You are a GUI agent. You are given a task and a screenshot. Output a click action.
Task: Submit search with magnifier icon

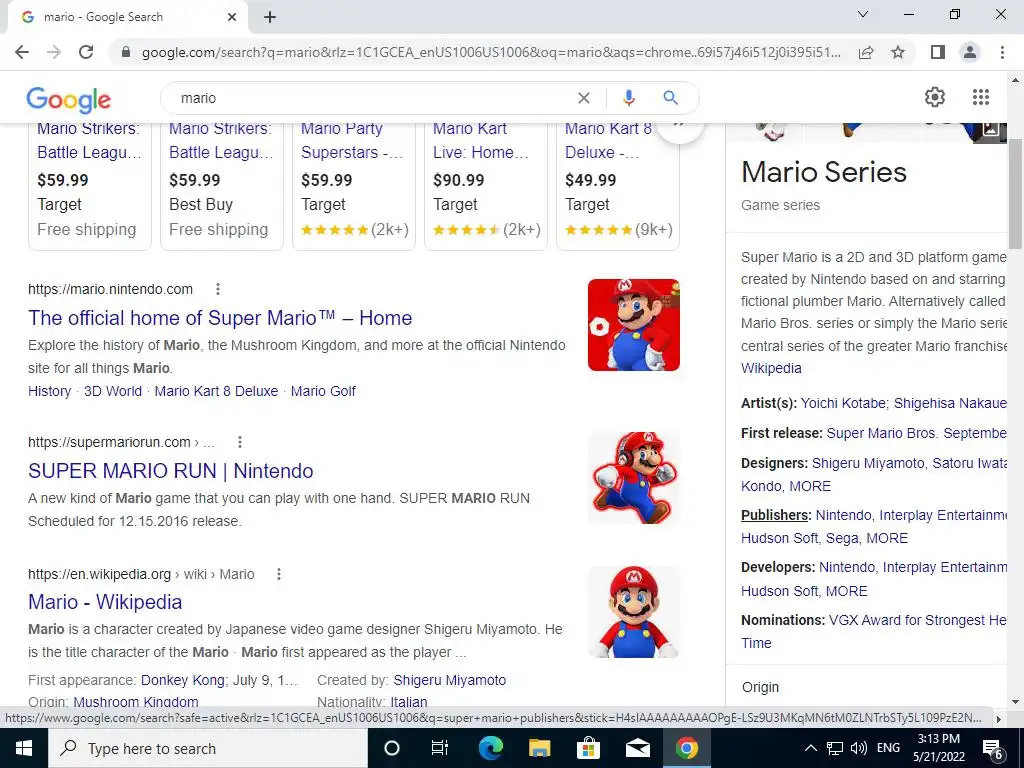(x=670, y=98)
